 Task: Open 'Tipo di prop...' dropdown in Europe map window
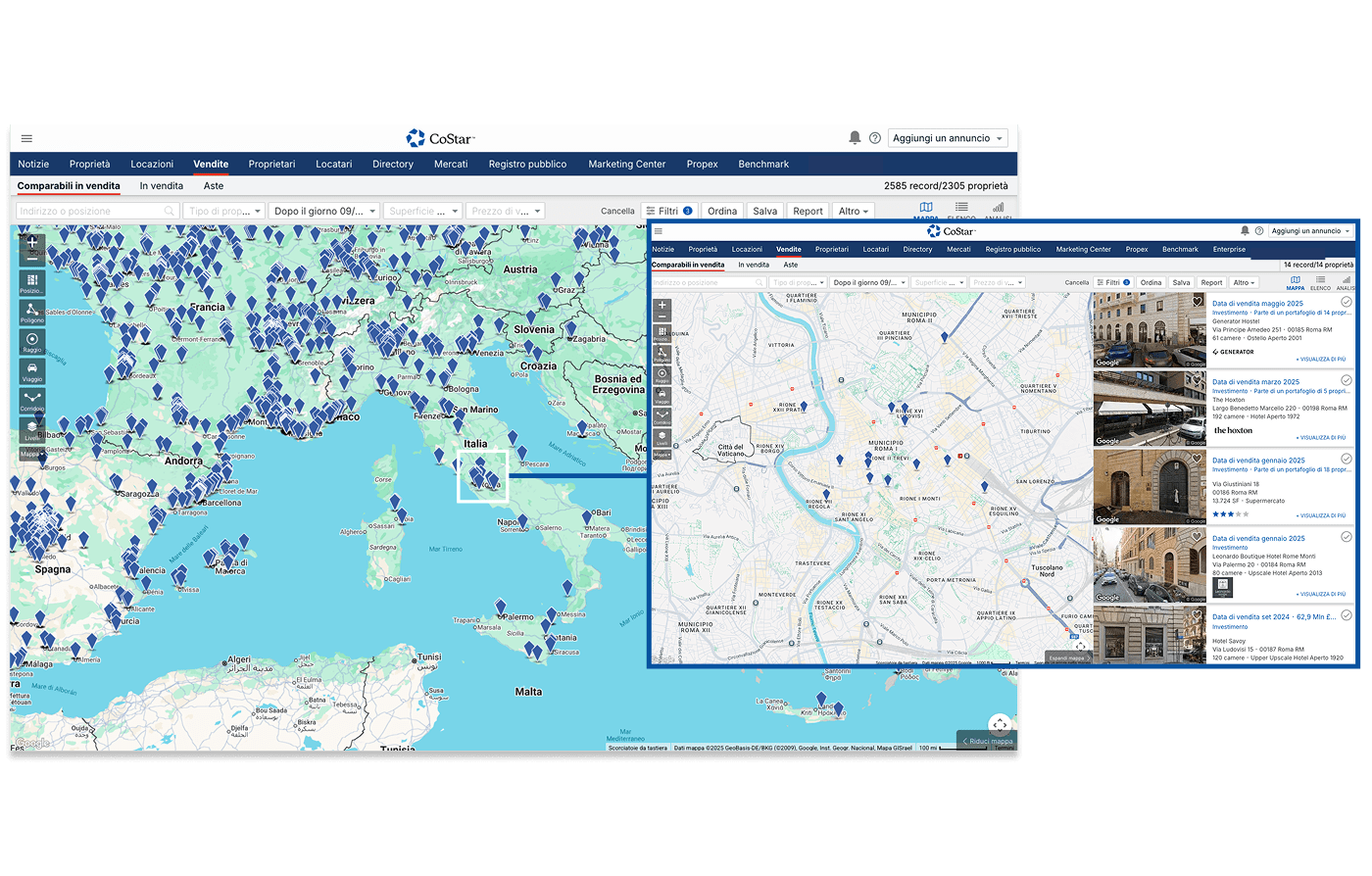pyautogui.click(x=224, y=211)
